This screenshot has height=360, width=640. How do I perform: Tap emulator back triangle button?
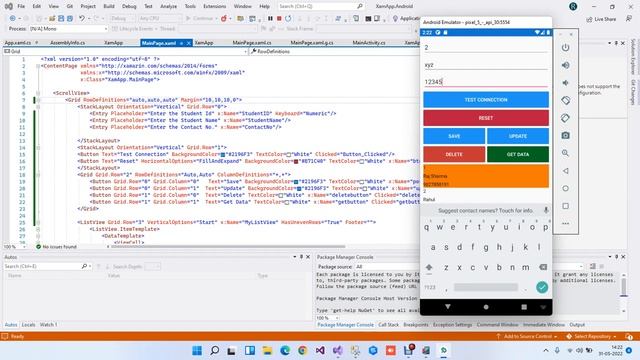pos(565,171)
